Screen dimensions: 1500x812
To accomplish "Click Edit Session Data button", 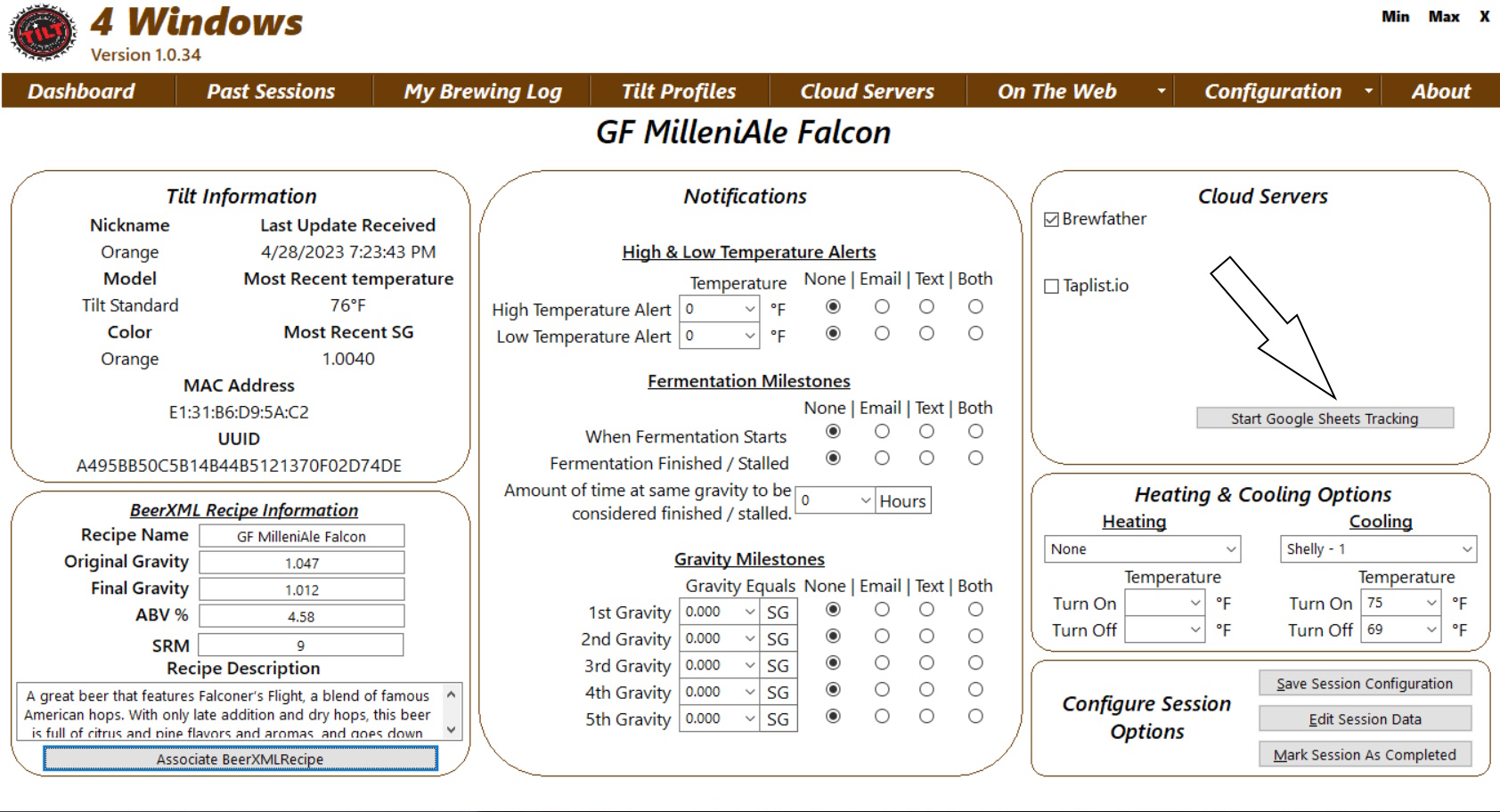I will 1365,719.
